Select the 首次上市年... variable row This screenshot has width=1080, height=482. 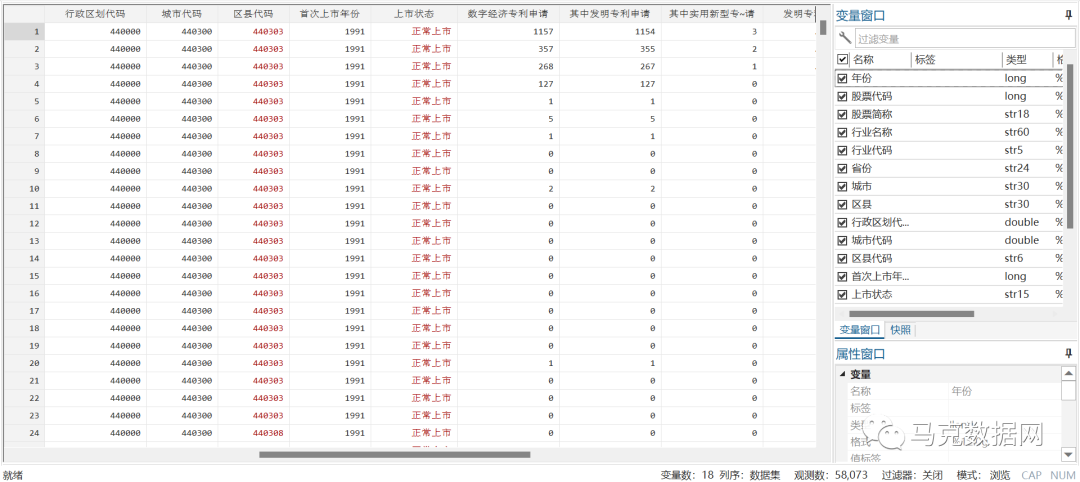pyautogui.click(x=951, y=276)
